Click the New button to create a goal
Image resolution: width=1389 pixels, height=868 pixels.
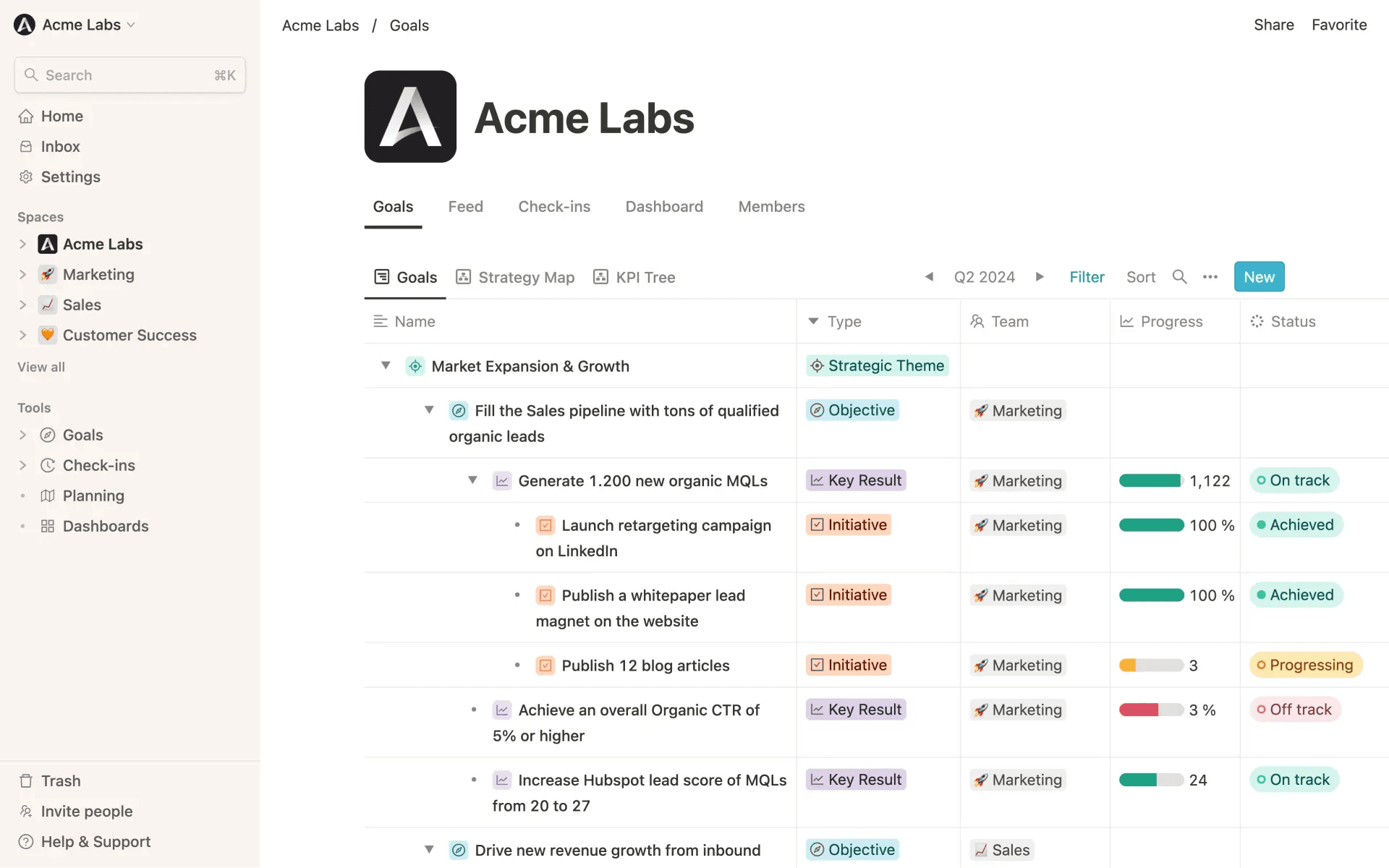[1258, 276]
